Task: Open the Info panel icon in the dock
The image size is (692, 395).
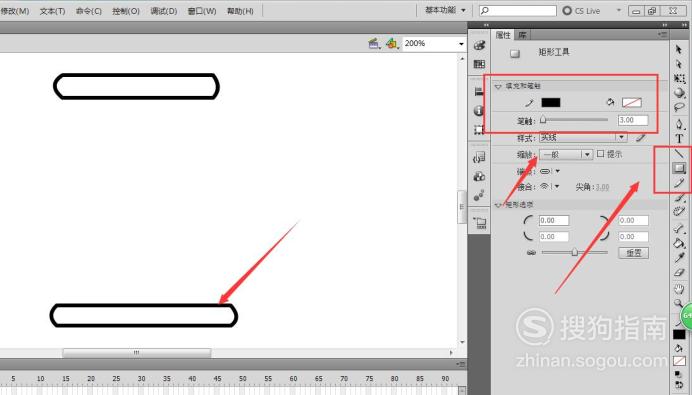Action: (479, 110)
